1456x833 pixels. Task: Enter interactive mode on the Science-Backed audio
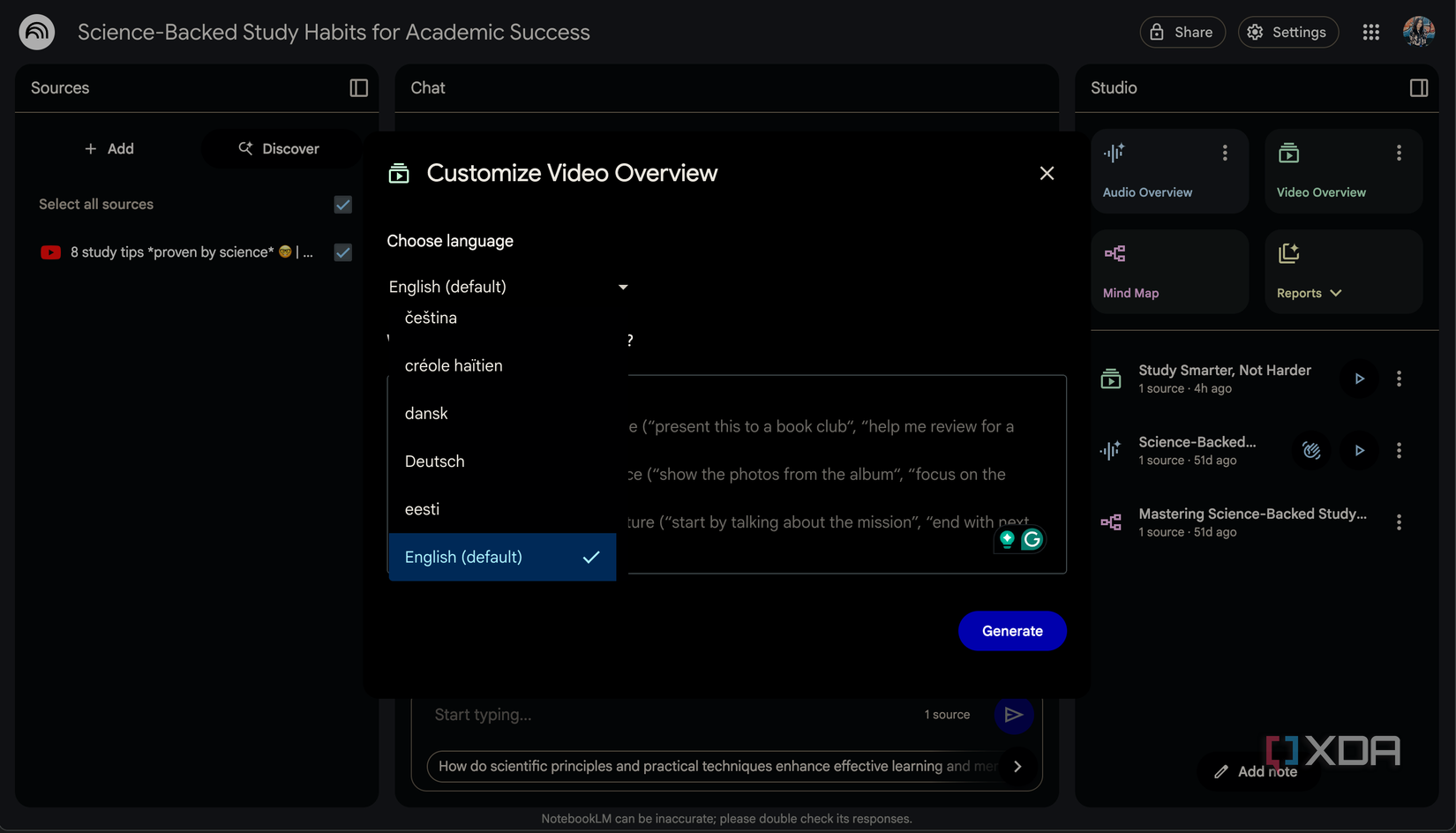click(x=1311, y=451)
